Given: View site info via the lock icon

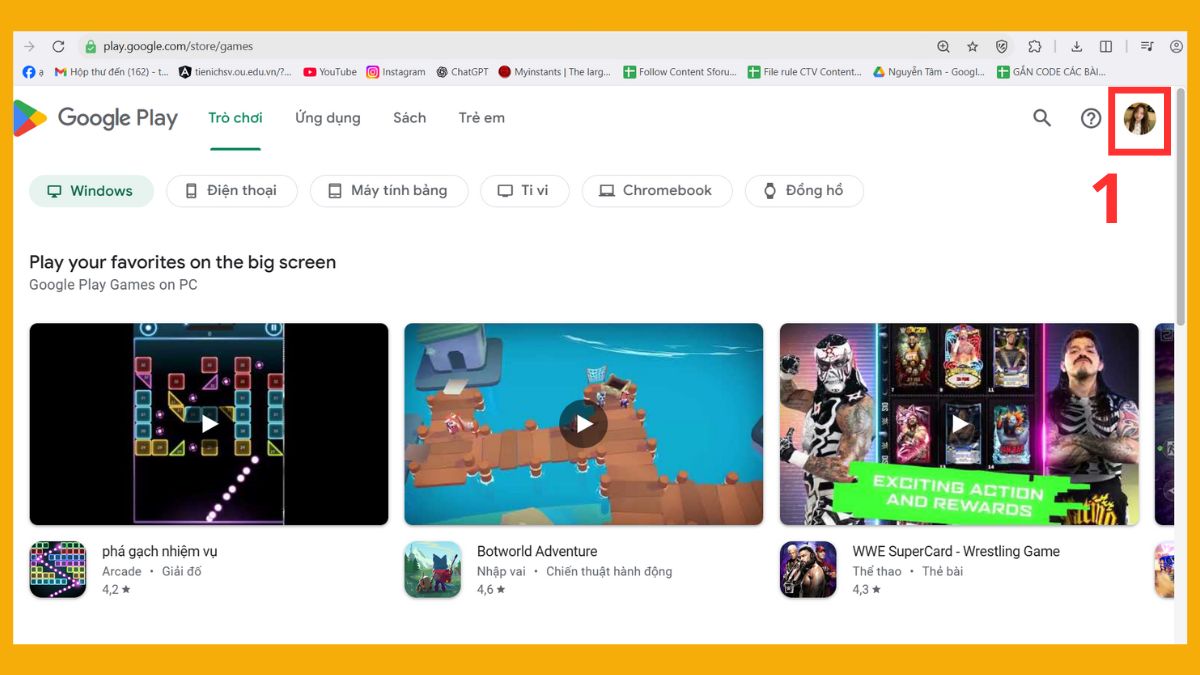Looking at the screenshot, I should [90, 46].
